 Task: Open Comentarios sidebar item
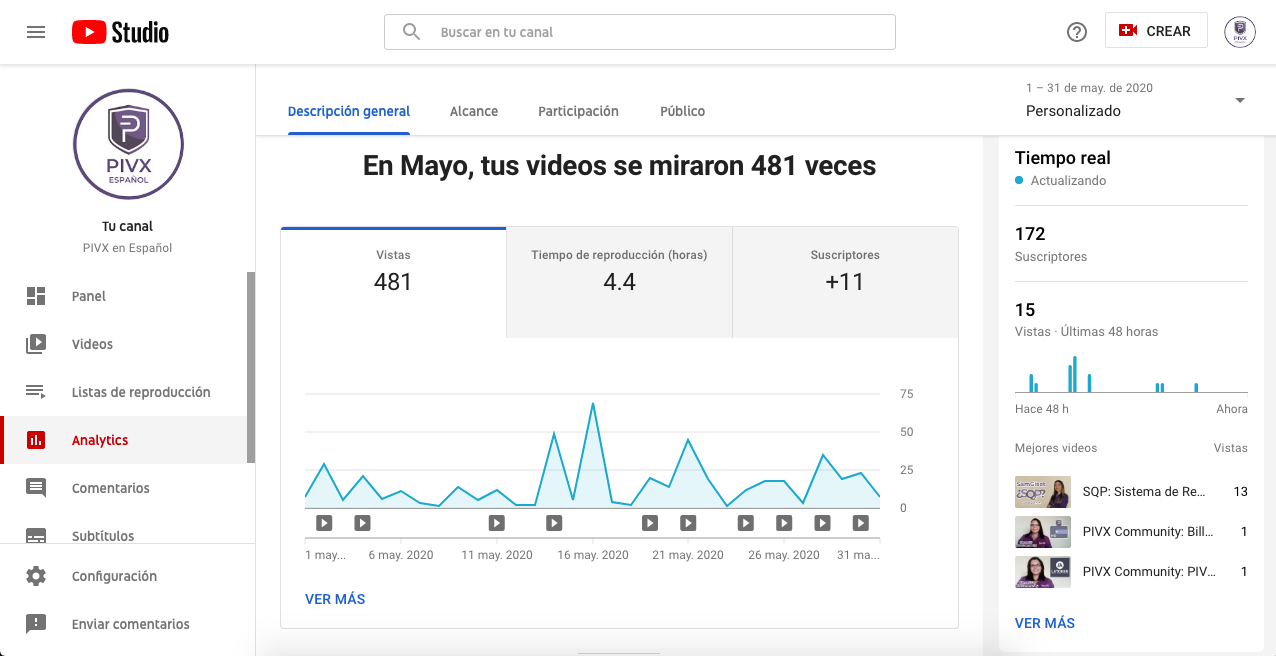(x=124, y=488)
